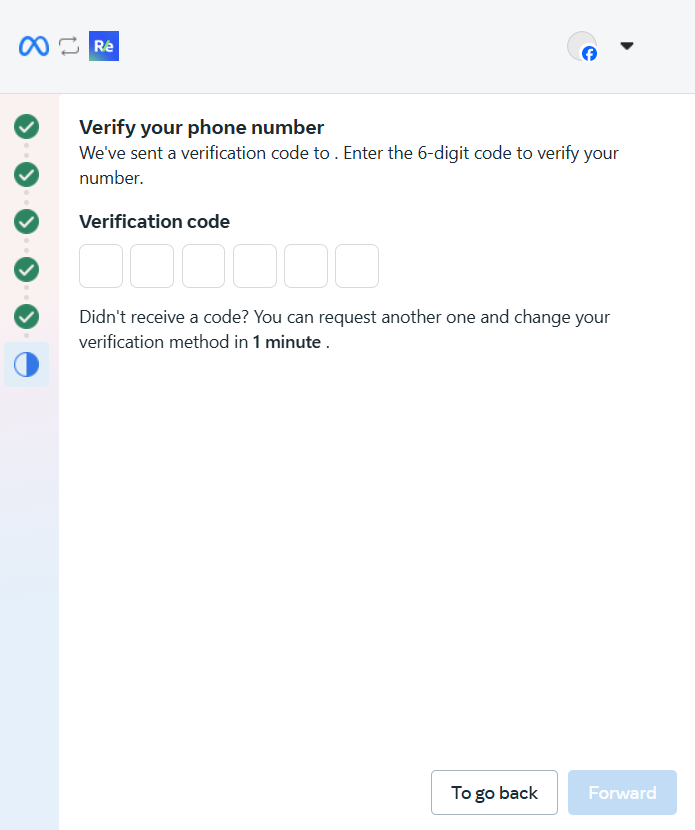The height and width of the screenshot is (830, 695).
Task: Expand the account dropdown arrow
Action: tap(627, 46)
